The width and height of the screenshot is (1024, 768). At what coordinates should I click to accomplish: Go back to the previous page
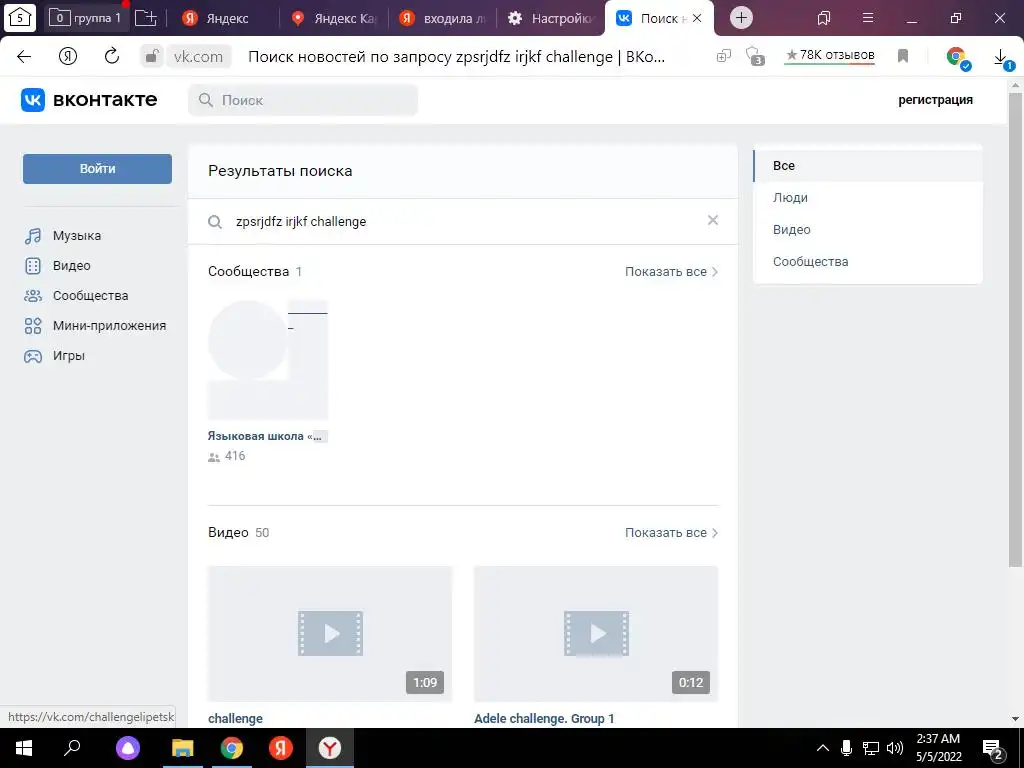[x=24, y=57]
